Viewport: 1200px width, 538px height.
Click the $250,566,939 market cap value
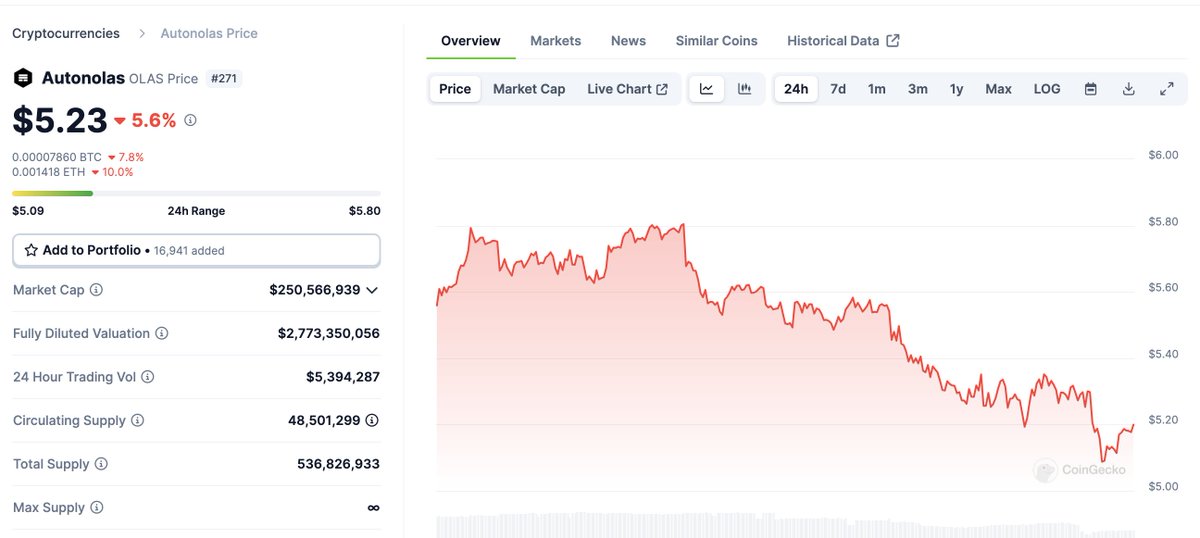(x=315, y=290)
